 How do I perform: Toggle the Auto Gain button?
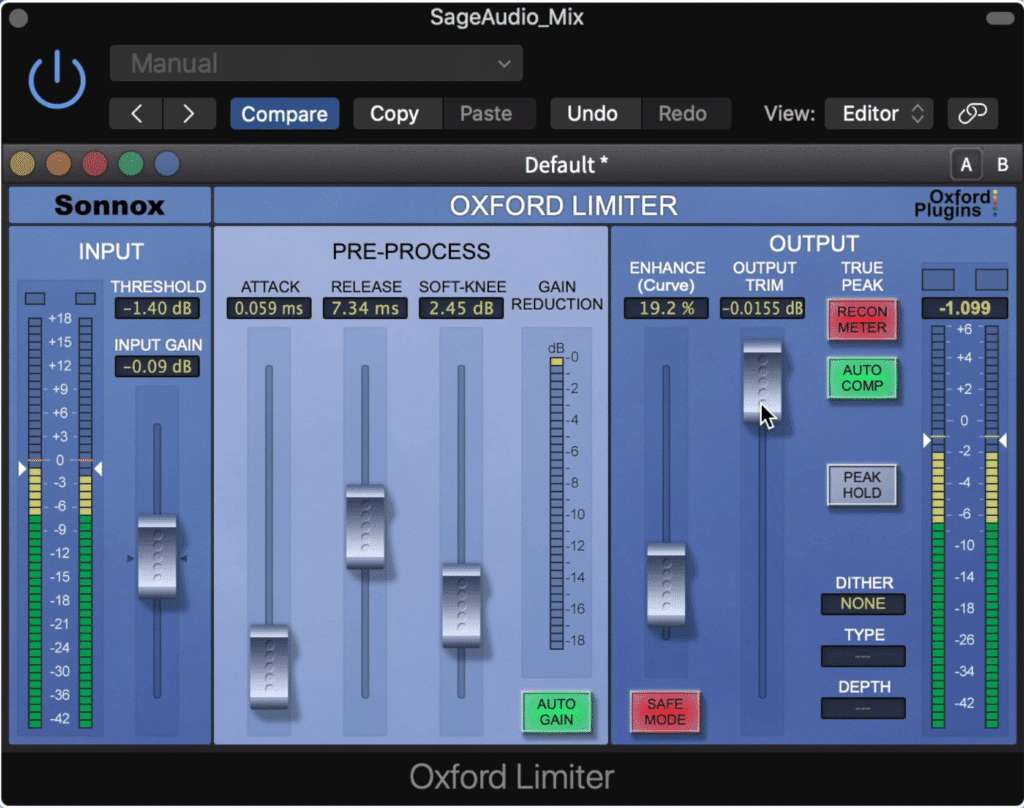click(x=556, y=711)
